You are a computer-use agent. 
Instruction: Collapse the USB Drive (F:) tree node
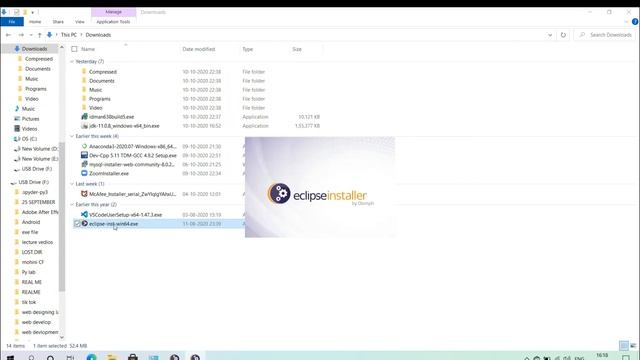13,183
